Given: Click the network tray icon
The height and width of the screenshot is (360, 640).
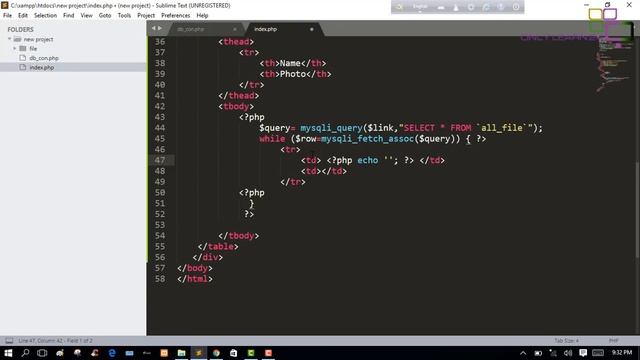Looking at the screenshot, I should coord(553,353).
